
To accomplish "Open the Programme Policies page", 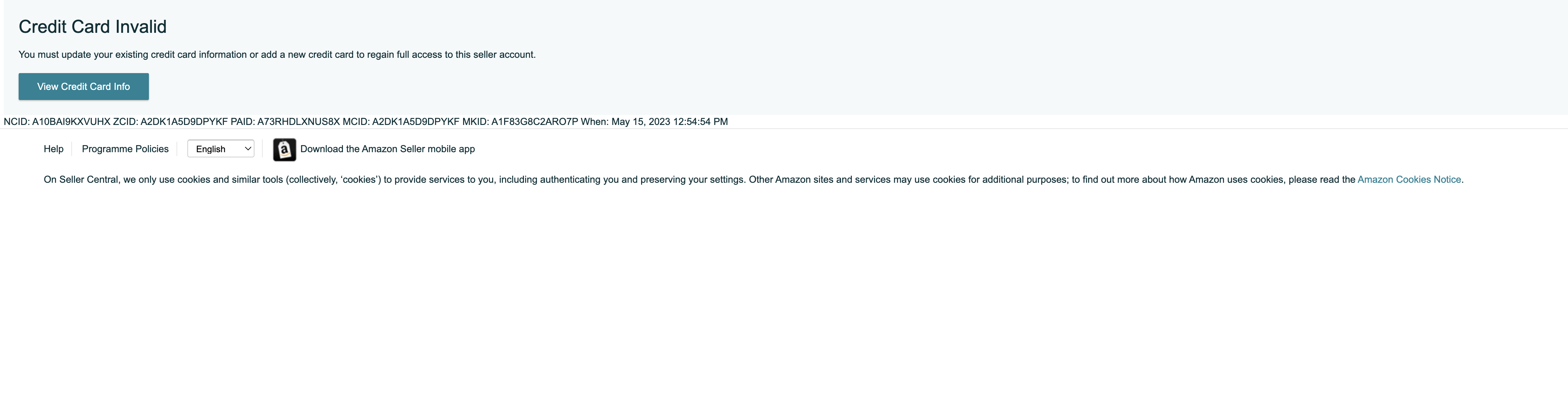I will tap(125, 149).
